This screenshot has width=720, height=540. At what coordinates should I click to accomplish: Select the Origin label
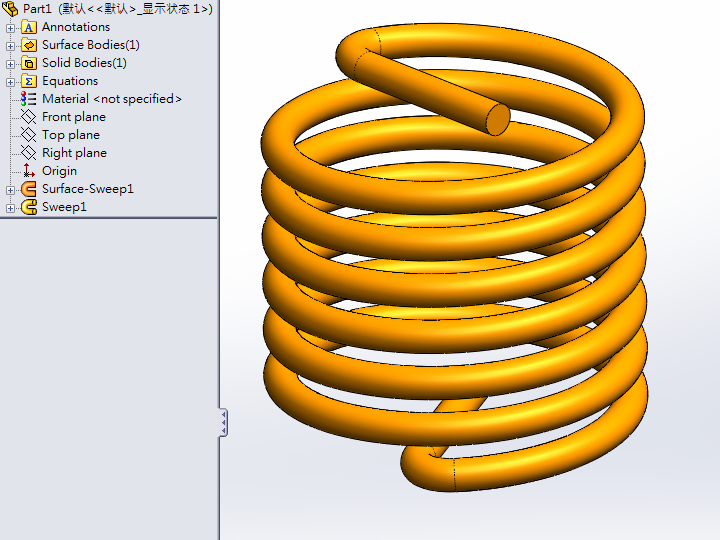59,171
